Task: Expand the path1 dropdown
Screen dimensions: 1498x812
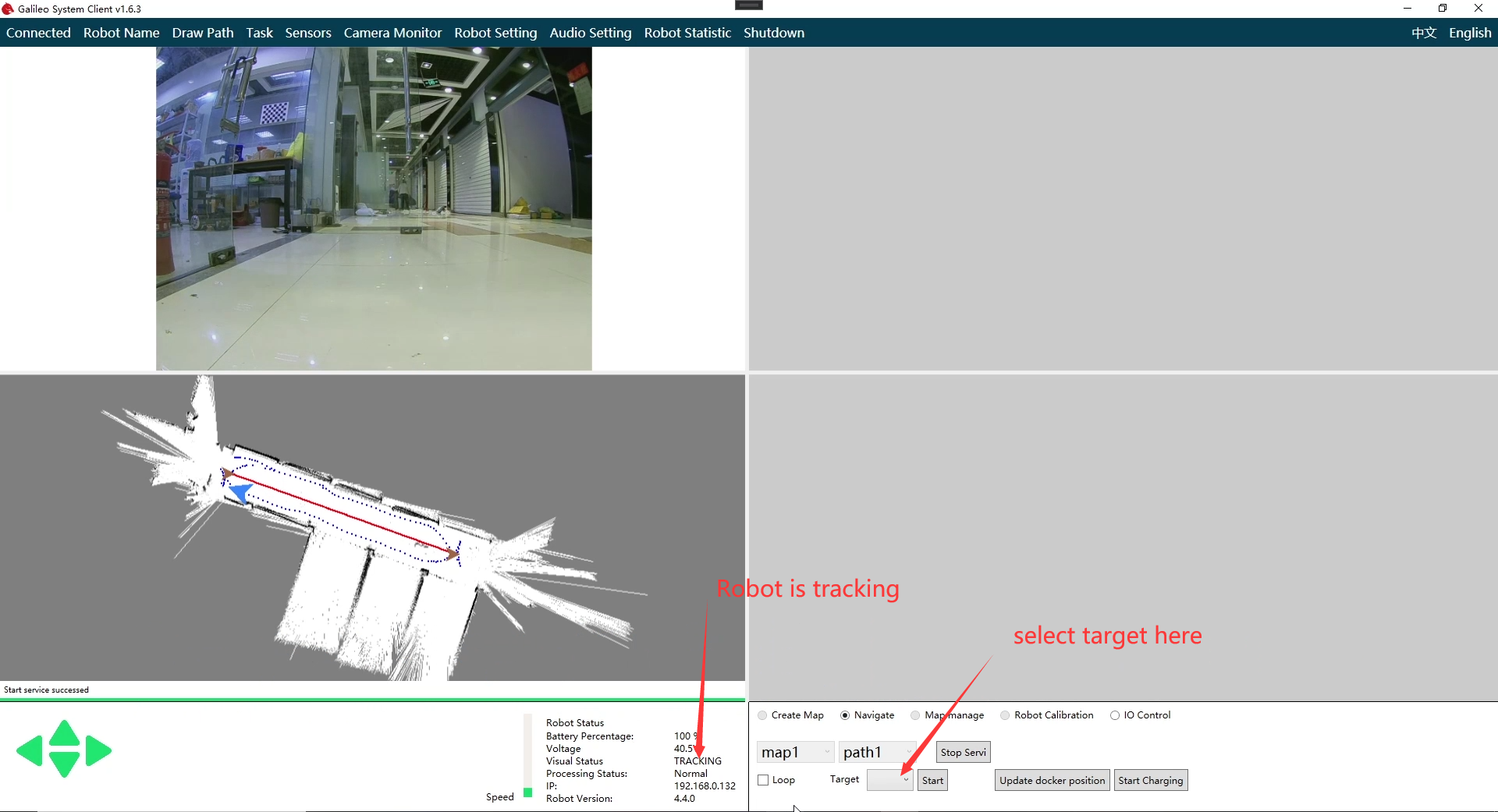Action: (x=877, y=752)
